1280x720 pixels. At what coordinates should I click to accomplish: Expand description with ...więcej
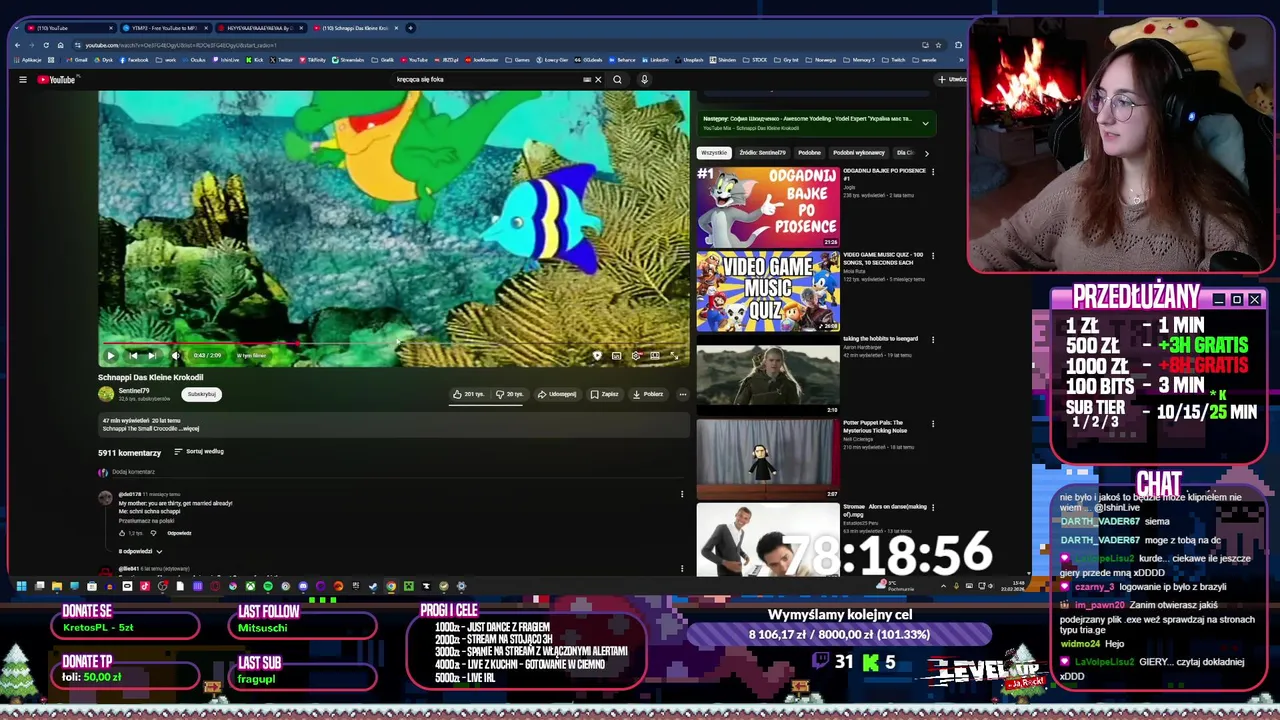(x=187, y=429)
